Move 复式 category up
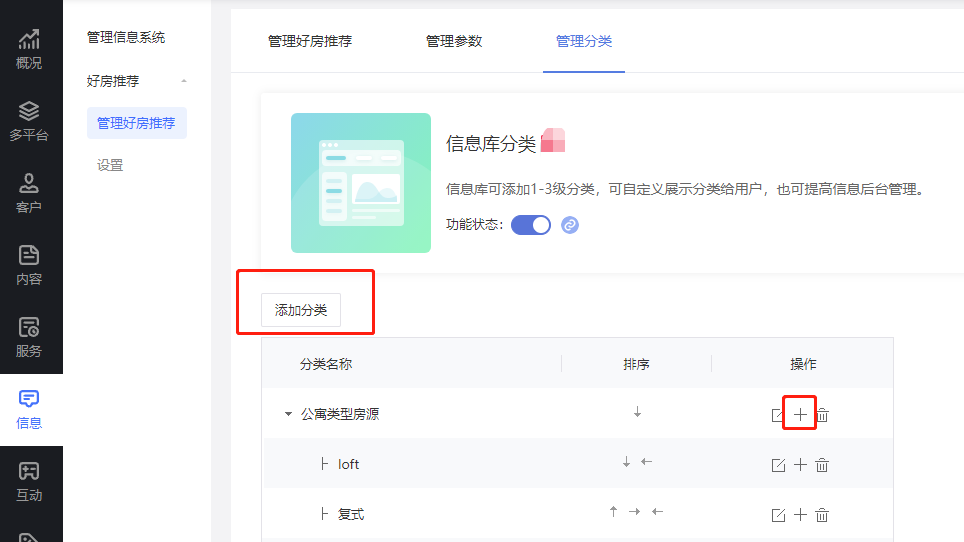964x542 pixels. coord(613,511)
